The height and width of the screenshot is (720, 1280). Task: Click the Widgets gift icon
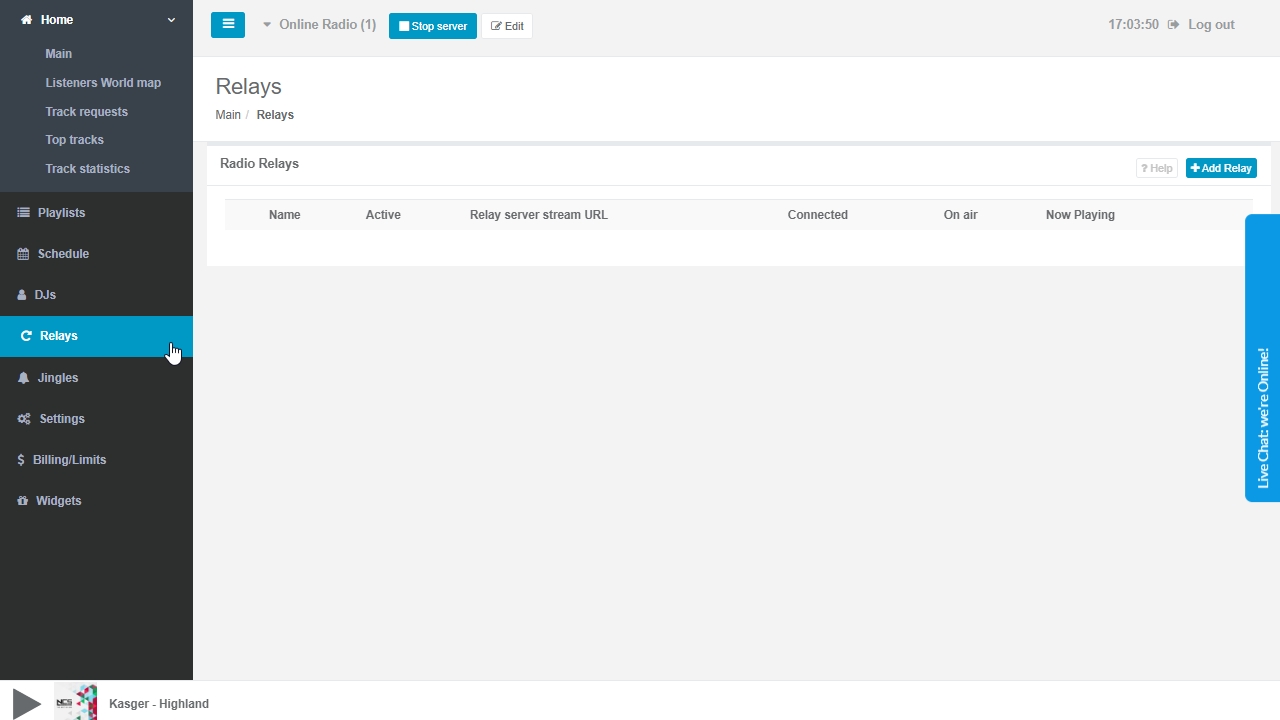click(x=23, y=501)
